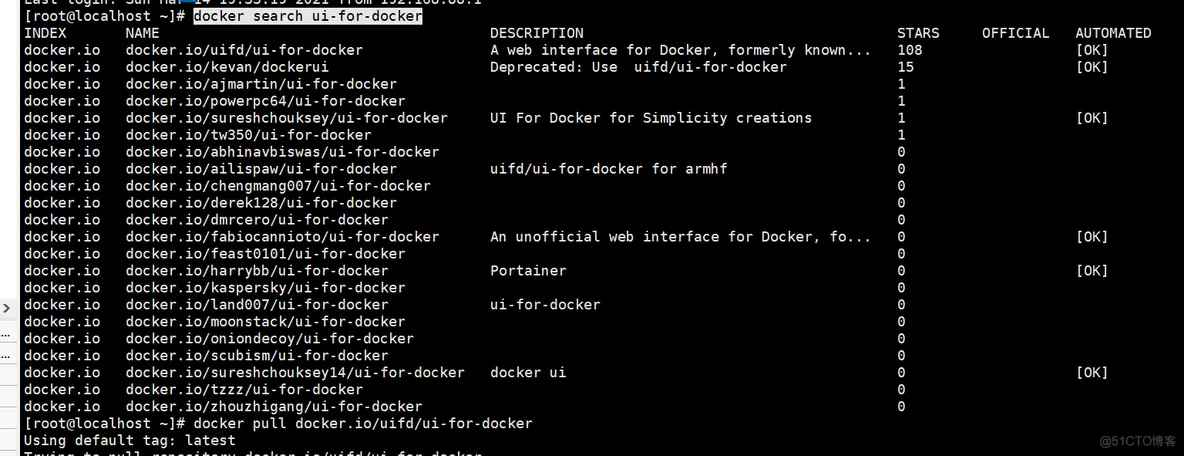Click docker.io/sureshchouksey/ui-for-docker name

point(286,118)
